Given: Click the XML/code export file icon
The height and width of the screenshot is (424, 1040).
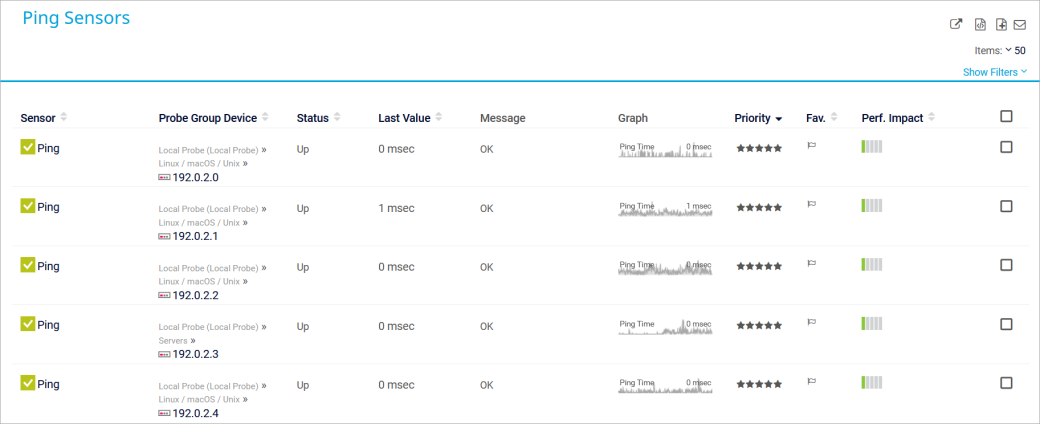Looking at the screenshot, I should [x=981, y=25].
